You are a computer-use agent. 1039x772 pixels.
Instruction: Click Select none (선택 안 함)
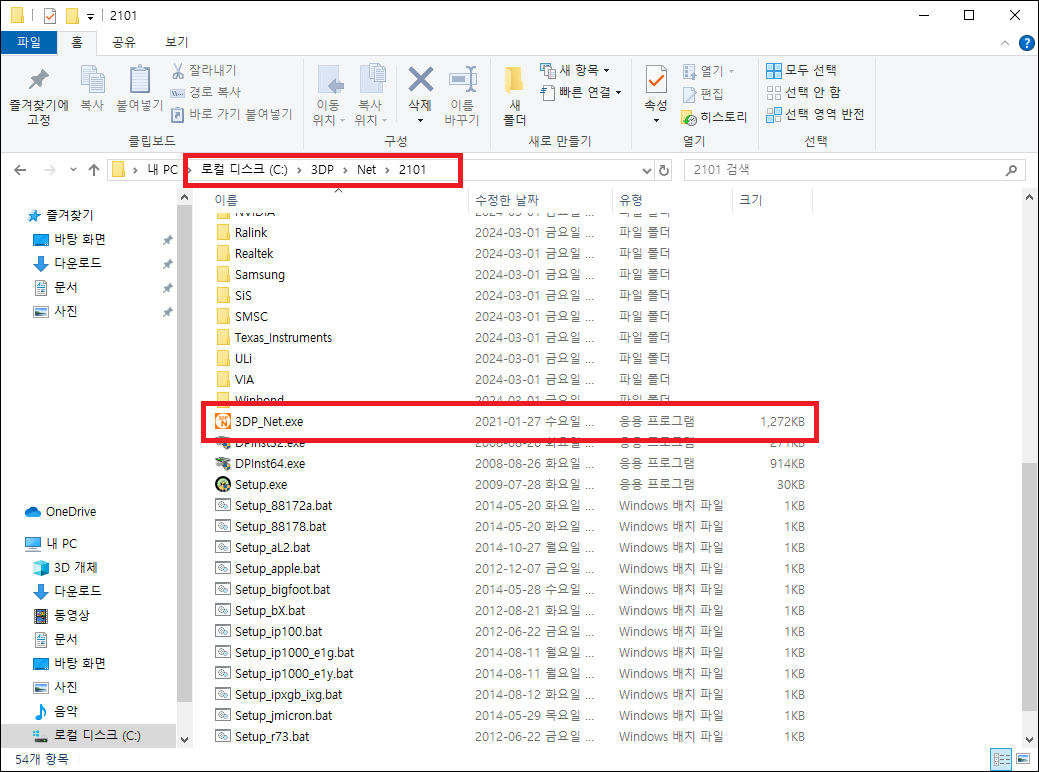(x=803, y=92)
